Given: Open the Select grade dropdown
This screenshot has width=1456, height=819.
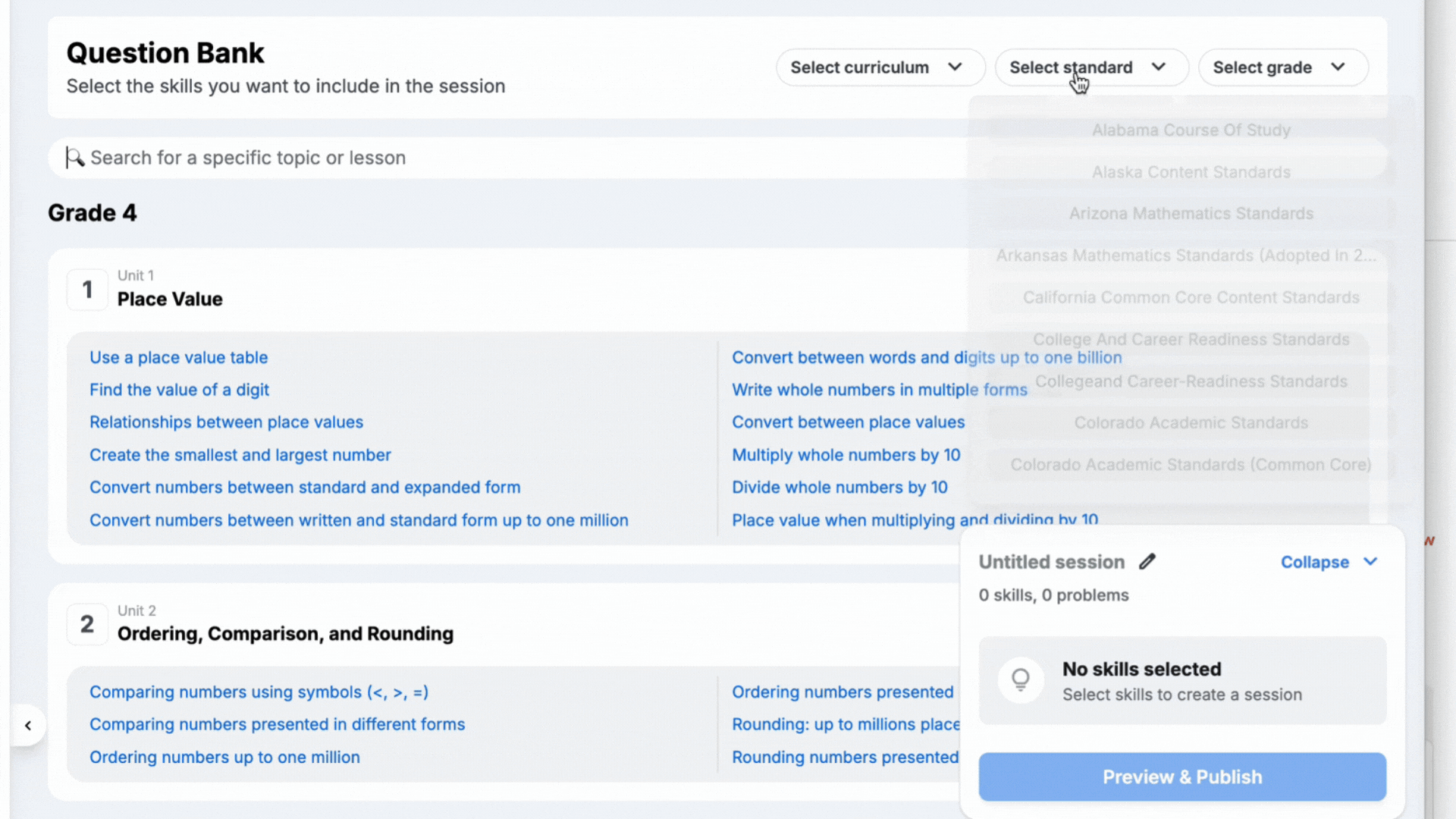Looking at the screenshot, I should click(x=1282, y=67).
